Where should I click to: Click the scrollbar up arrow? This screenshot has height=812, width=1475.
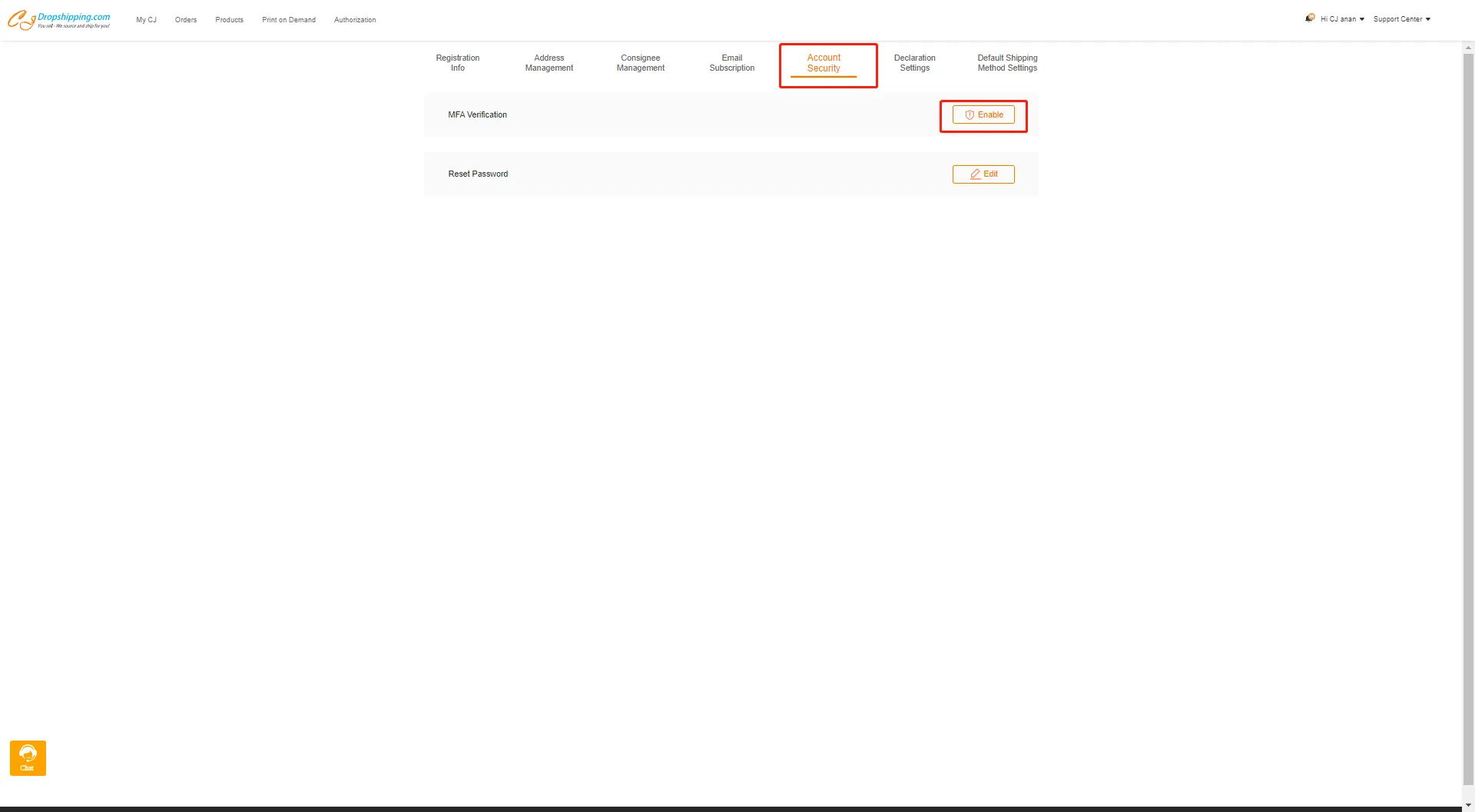[x=1468, y=48]
